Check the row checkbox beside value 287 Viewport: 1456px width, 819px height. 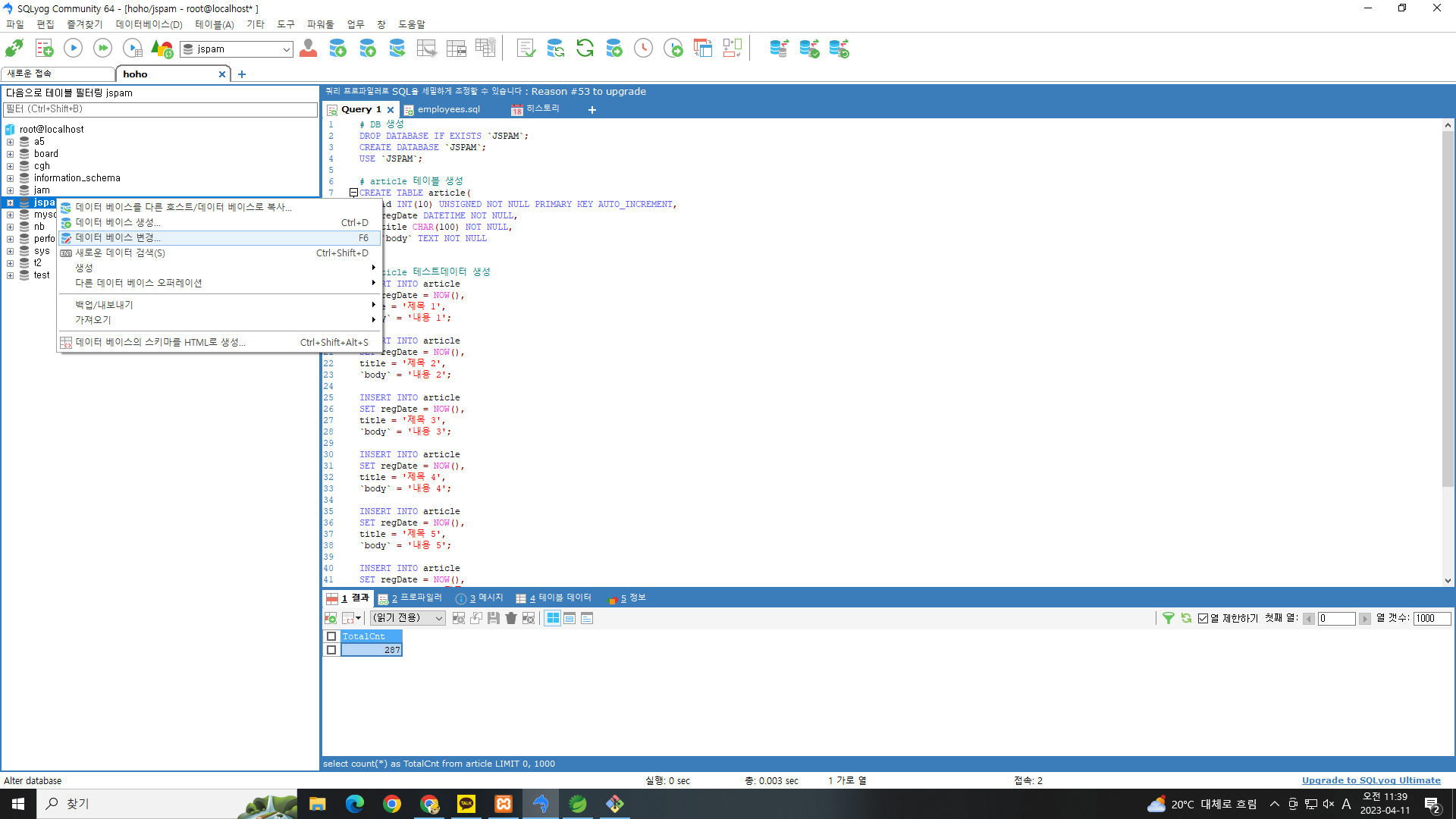(331, 650)
